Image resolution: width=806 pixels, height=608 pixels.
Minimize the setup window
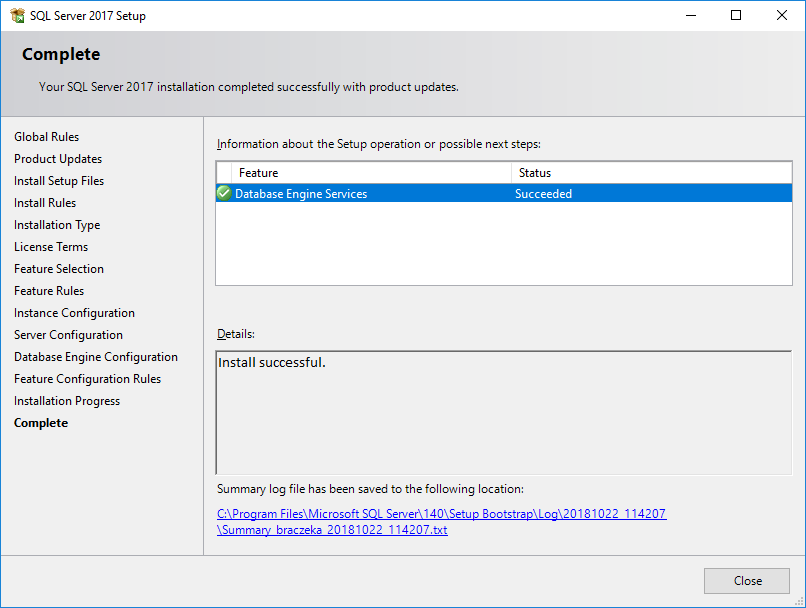click(x=691, y=15)
